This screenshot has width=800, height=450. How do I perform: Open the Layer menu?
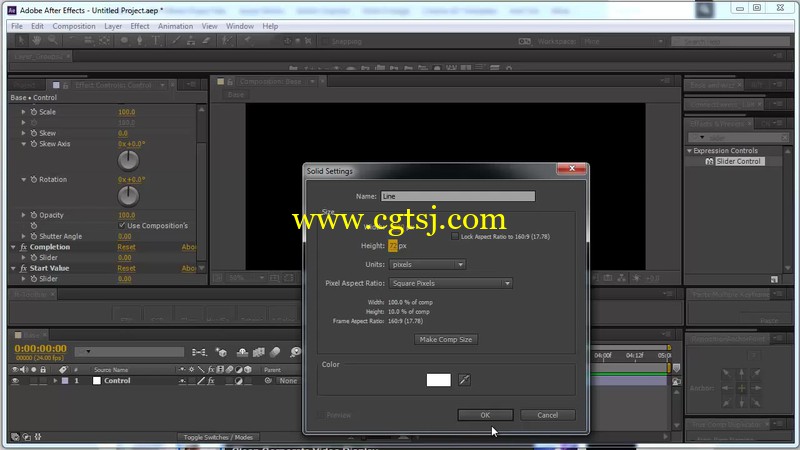[113, 26]
